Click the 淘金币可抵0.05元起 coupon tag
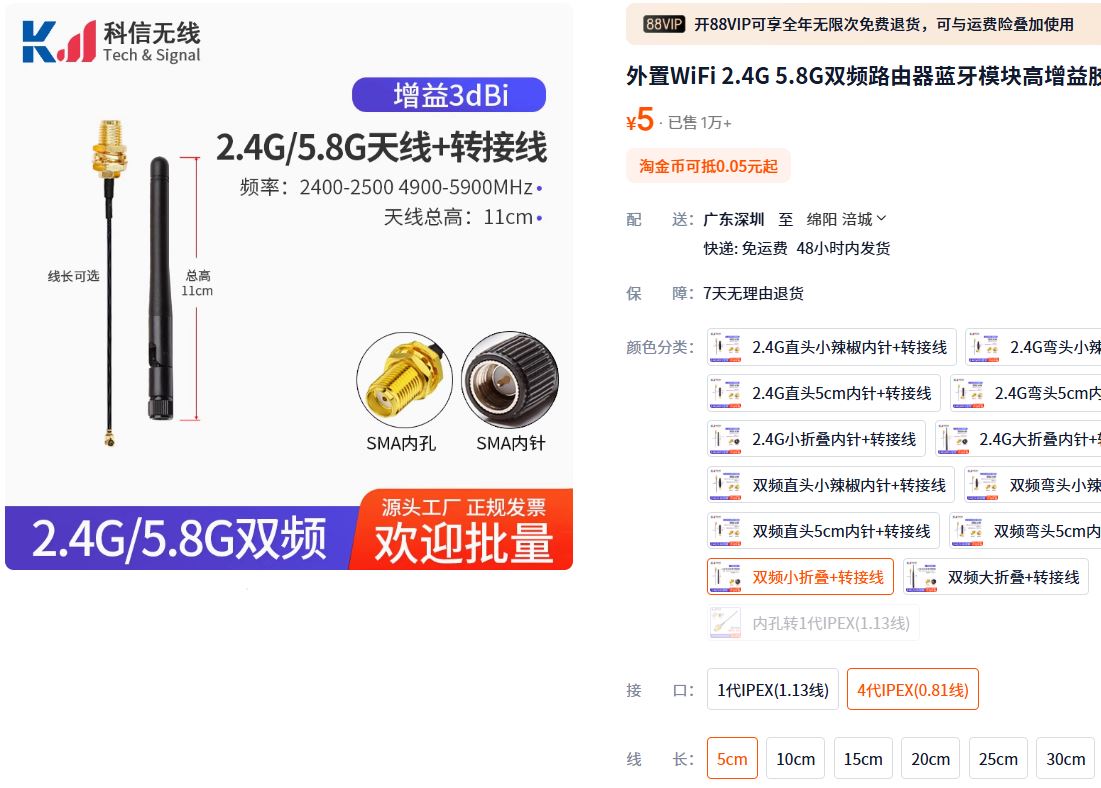The height and width of the screenshot is (788, 1101). point(708,166)
